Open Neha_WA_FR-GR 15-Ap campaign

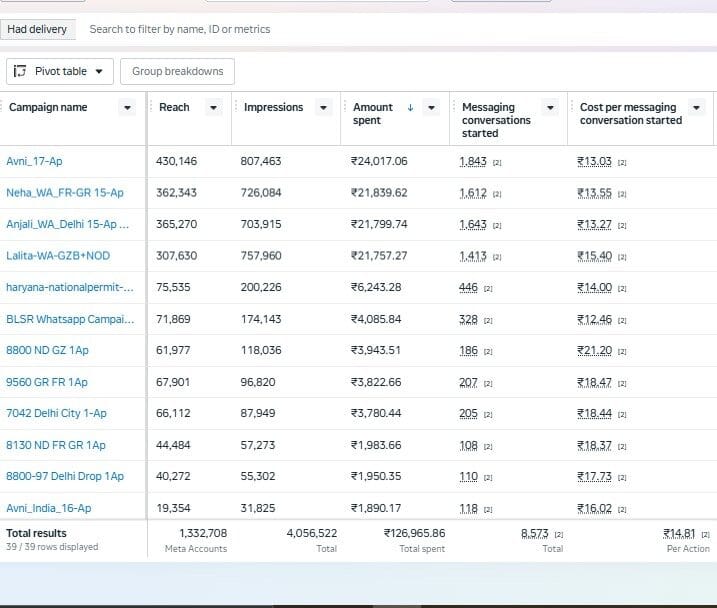(65, 193)
